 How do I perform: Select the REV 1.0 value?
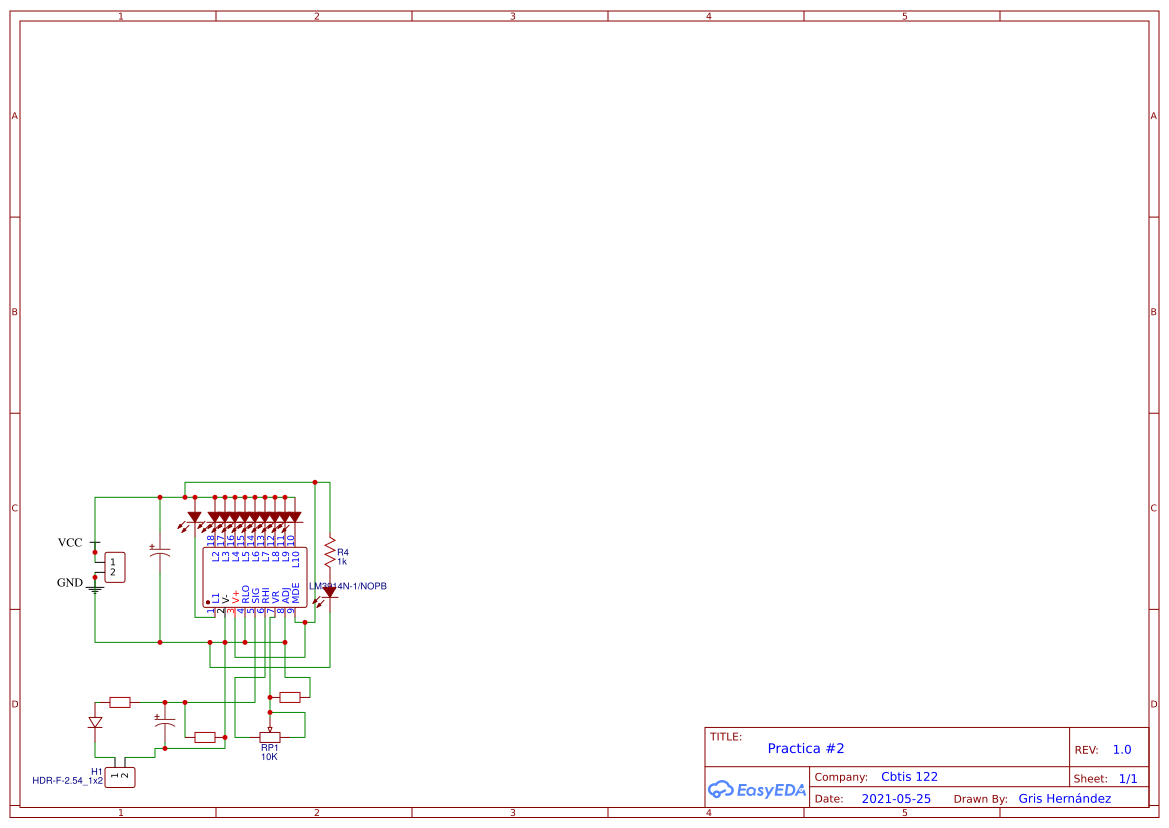(1124, 748)
